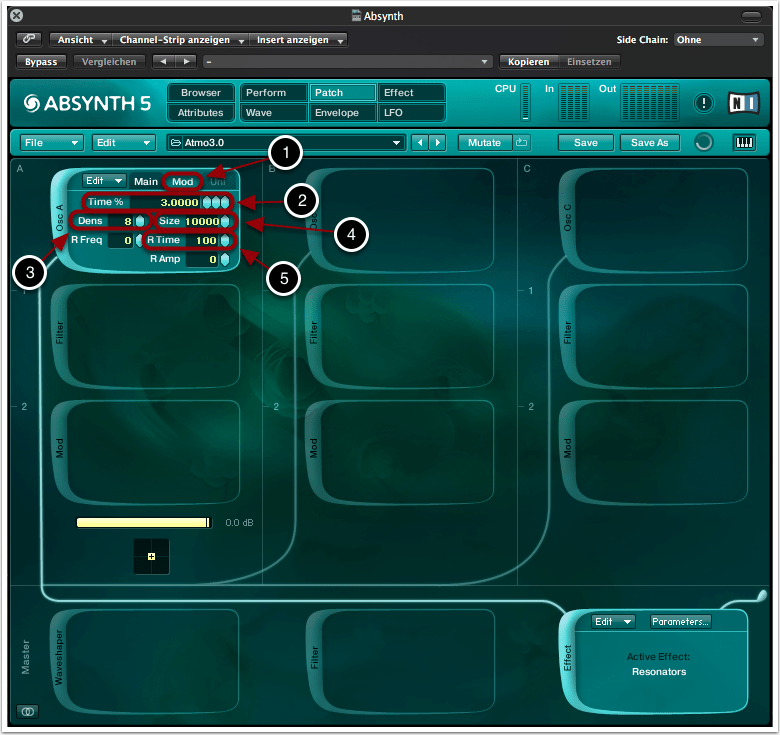Switch to the Envelope tab
Image resolution: width=780 pixels, height=735 pixels.
[342, 113]
